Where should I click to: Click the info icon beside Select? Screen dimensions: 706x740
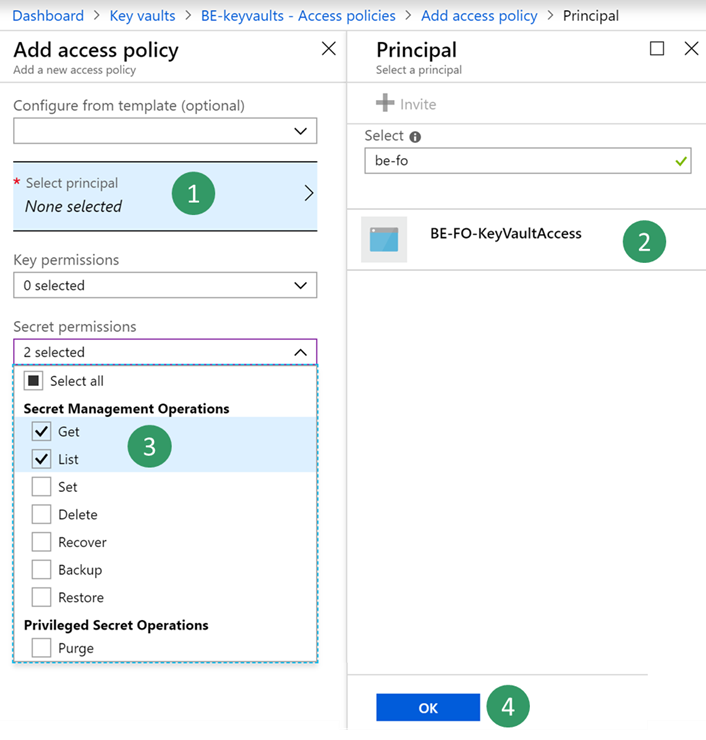(415, 137)
